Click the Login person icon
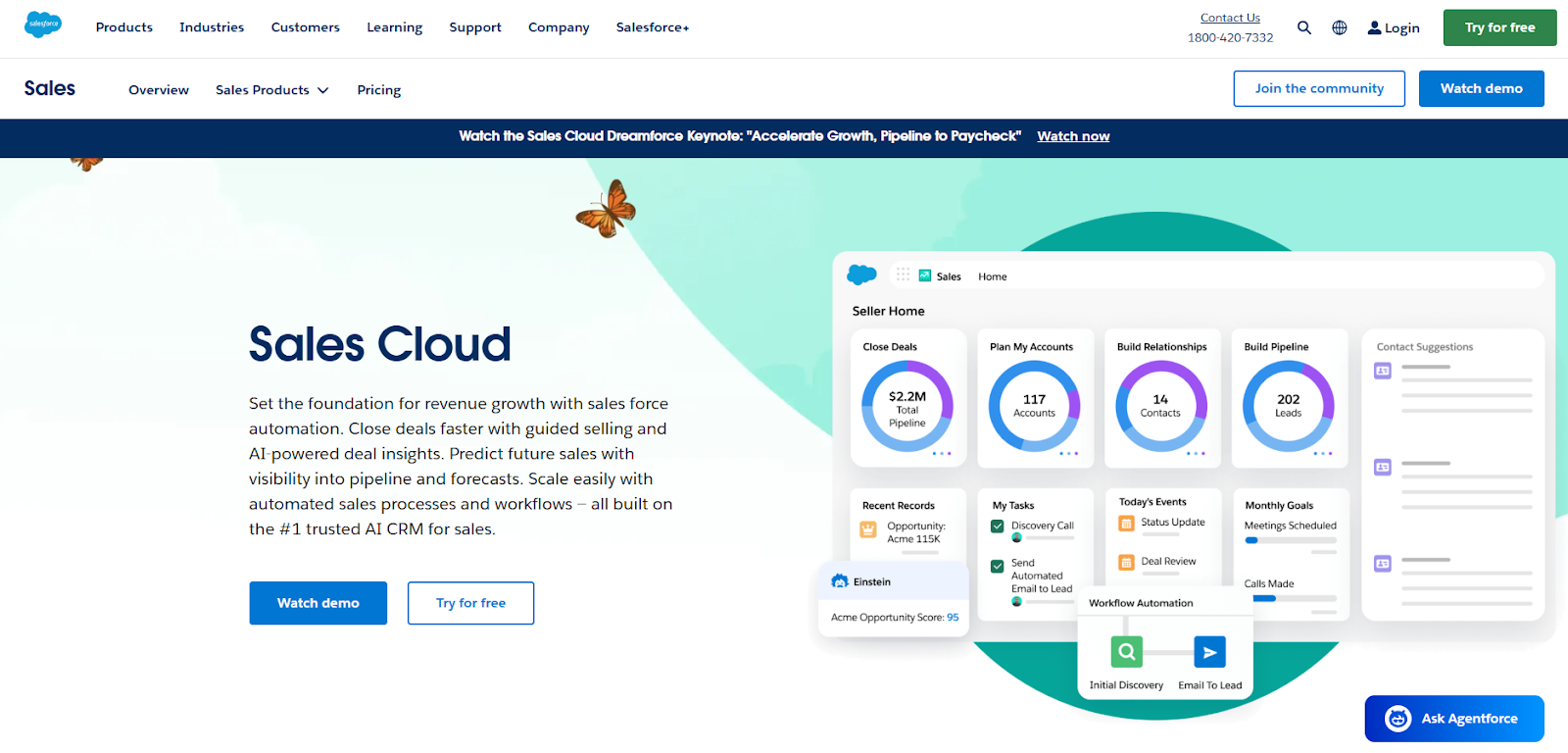The height and width of the screenshot is (753, 1568). (1375, 27)
